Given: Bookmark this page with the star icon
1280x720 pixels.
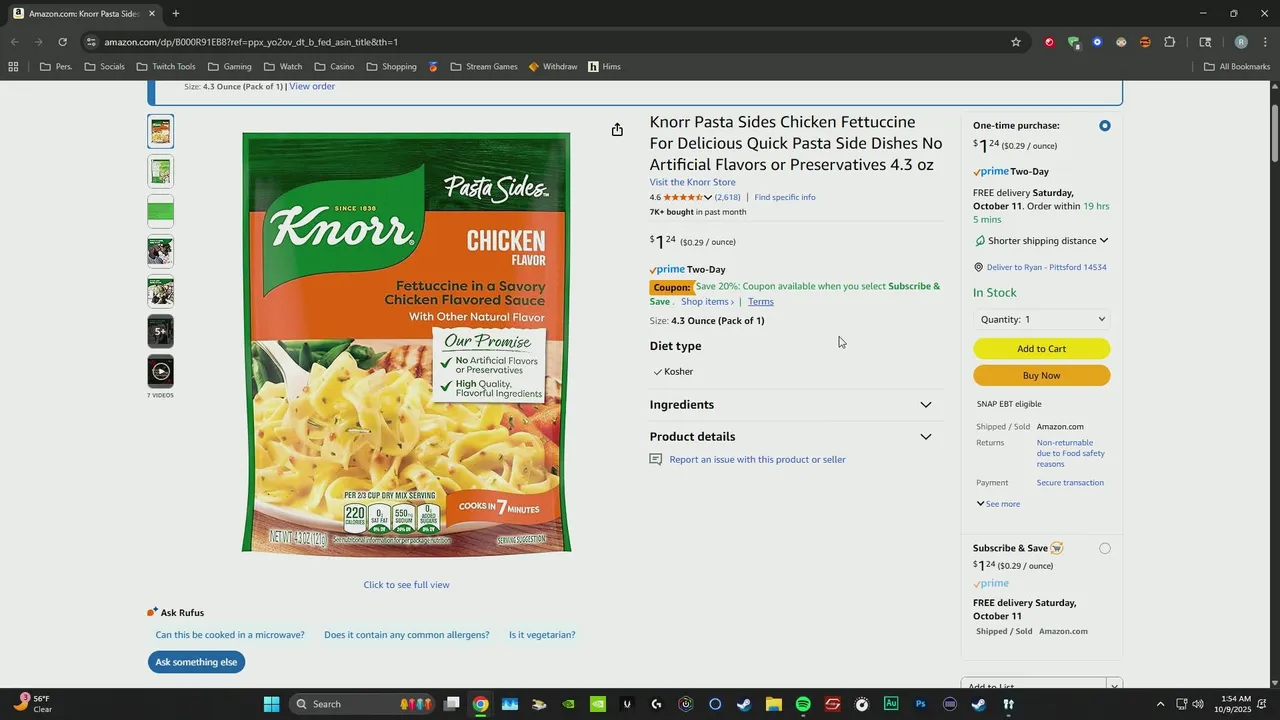Looking at the screenshot, I should [1016, 42].
